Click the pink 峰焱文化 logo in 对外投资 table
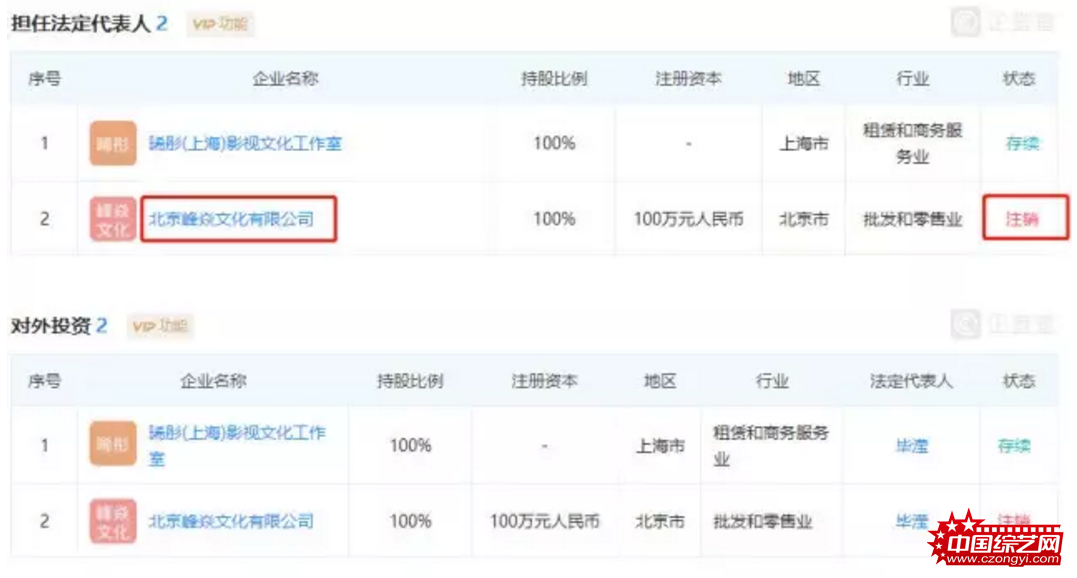This screenshot has height=578, width=1077. pos(113,521)
